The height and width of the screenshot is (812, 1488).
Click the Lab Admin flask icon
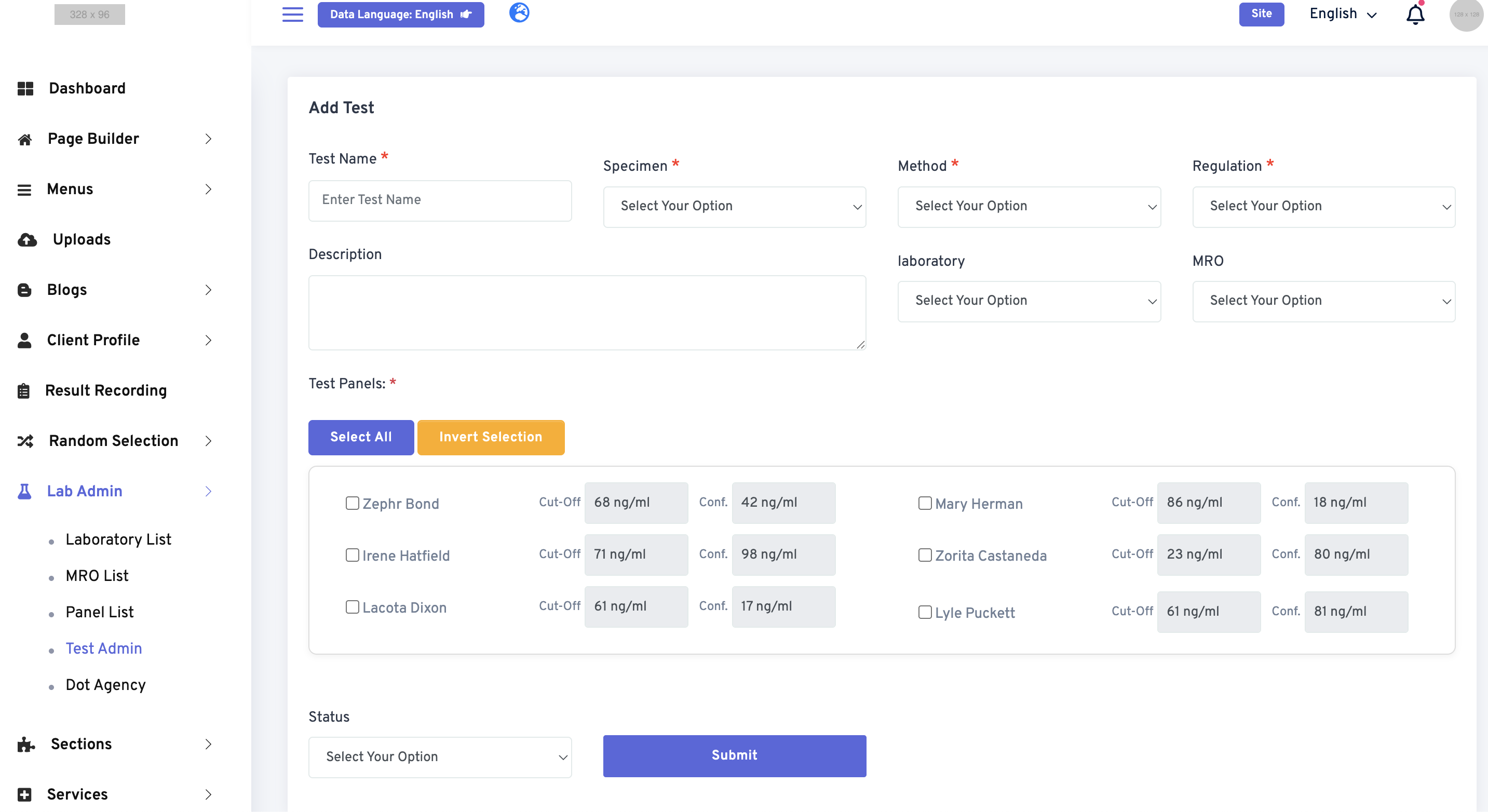click(24, 492)
